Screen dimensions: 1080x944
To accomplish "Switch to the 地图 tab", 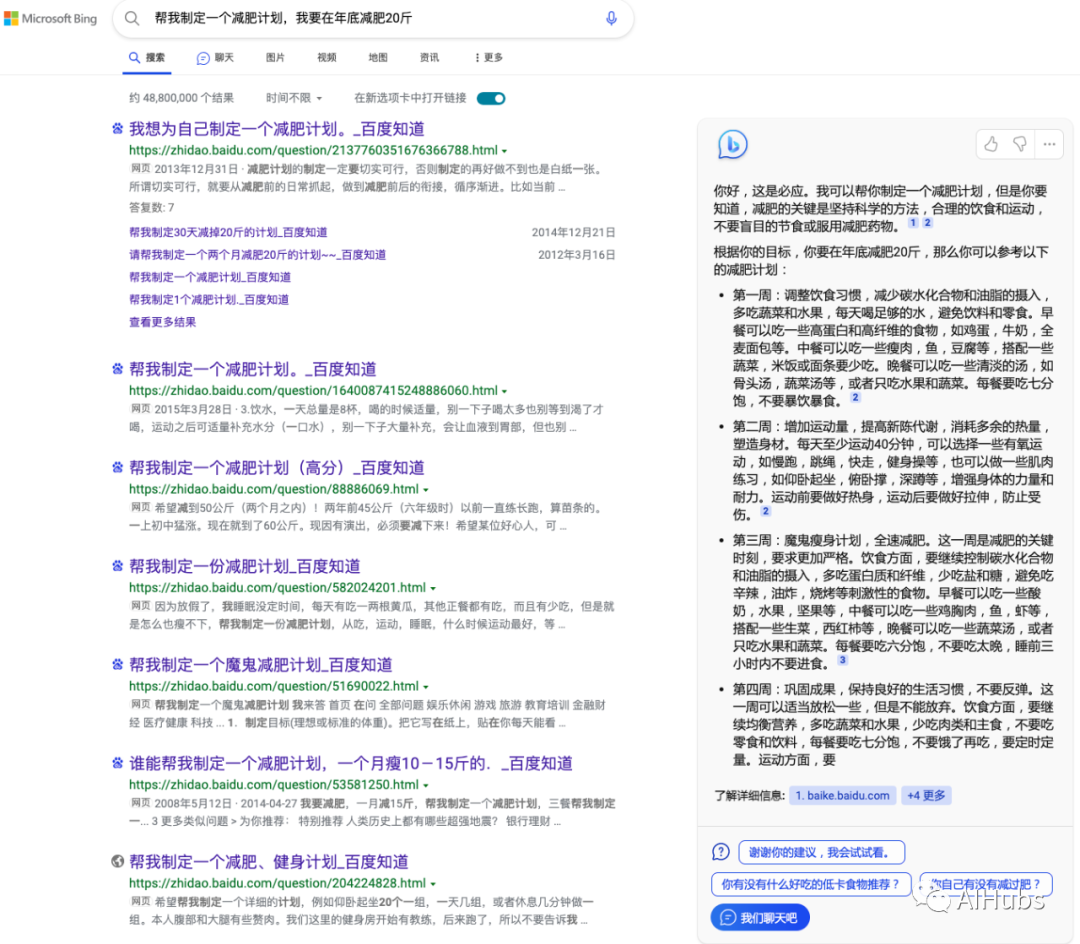I will [377, 58].
